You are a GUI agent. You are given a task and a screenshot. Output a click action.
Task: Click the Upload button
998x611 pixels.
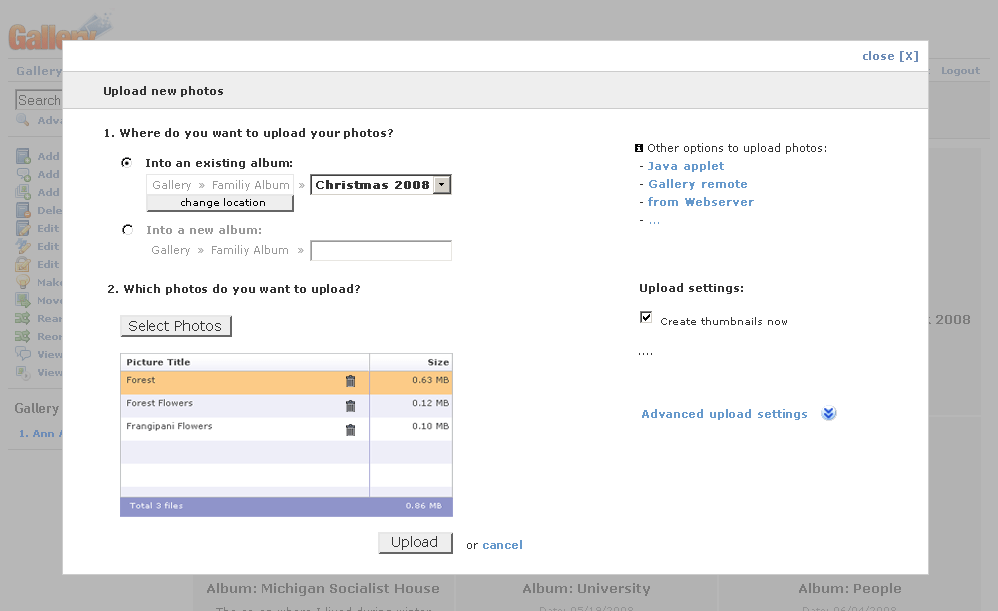click(415, 543)
